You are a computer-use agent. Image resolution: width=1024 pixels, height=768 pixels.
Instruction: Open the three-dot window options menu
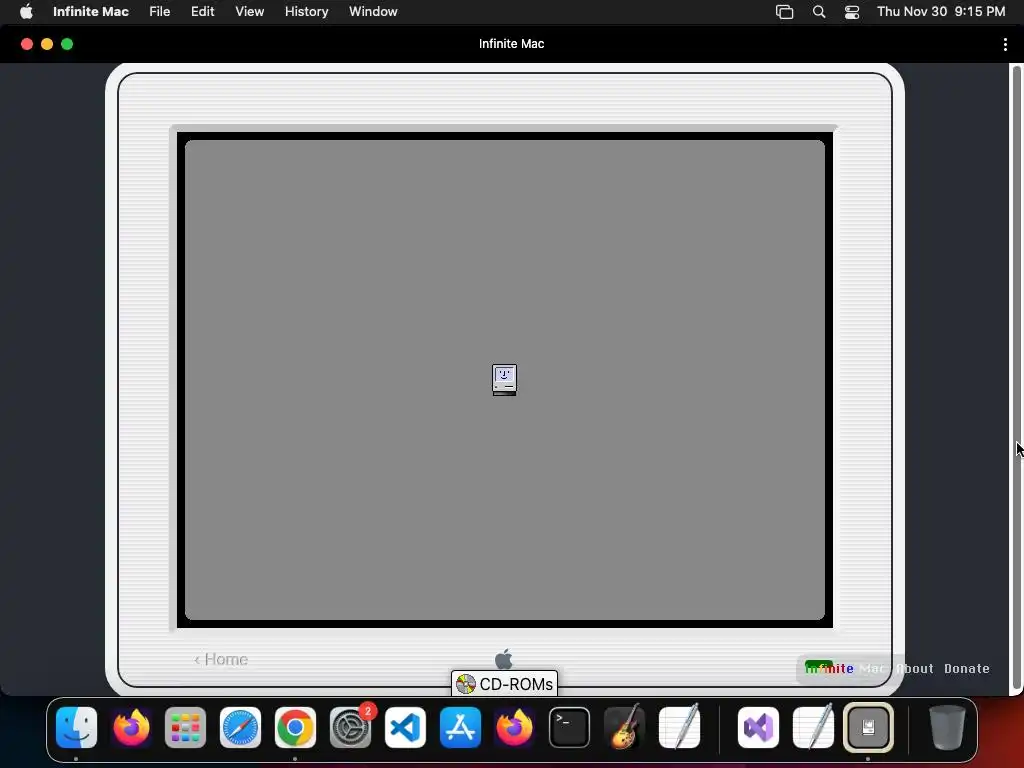coord(1004,44)
